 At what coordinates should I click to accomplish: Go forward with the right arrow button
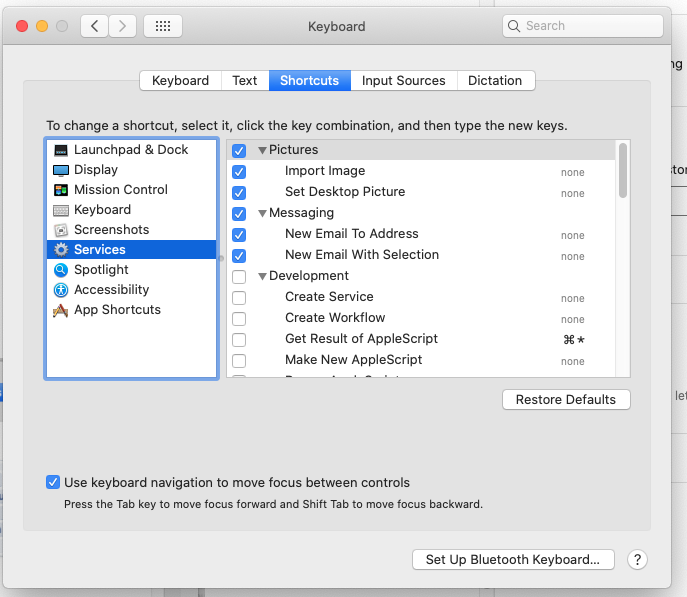(x=122, y=26)
